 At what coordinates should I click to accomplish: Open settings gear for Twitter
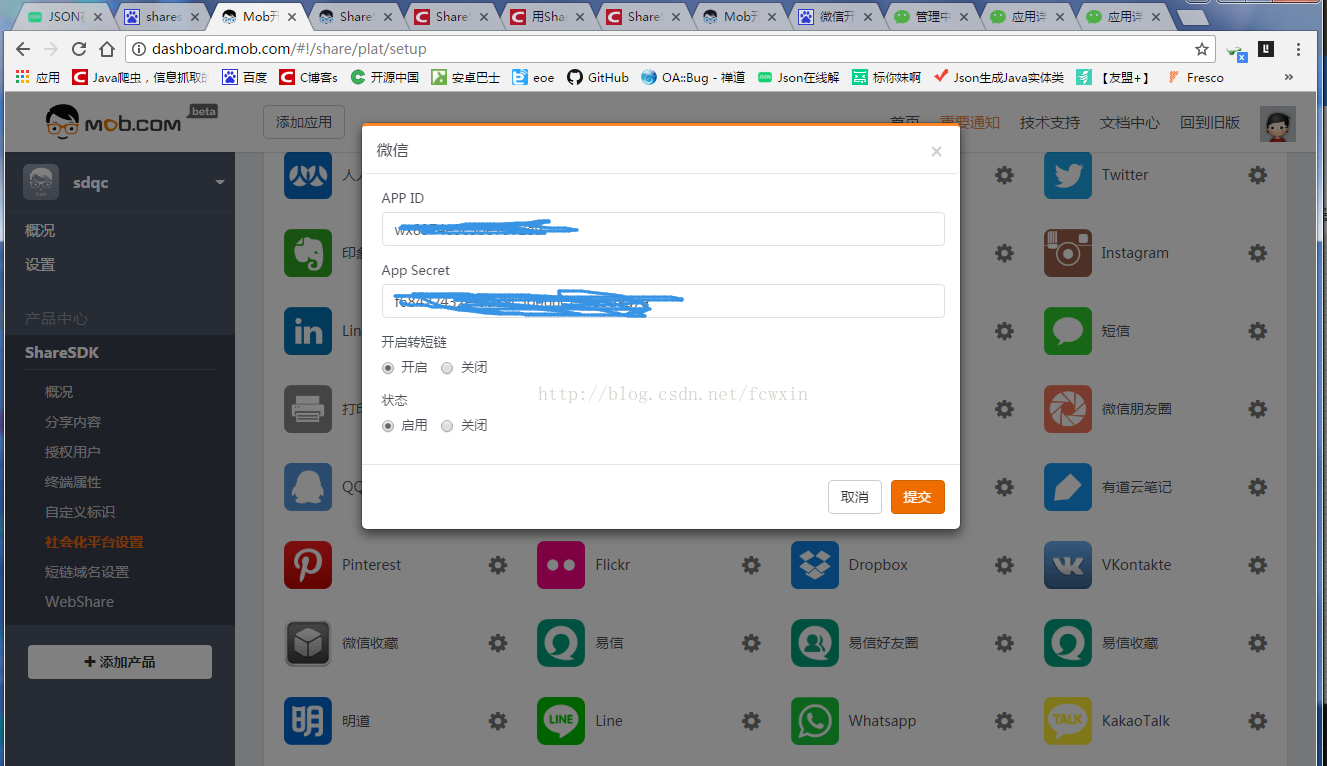(1257, 175)
